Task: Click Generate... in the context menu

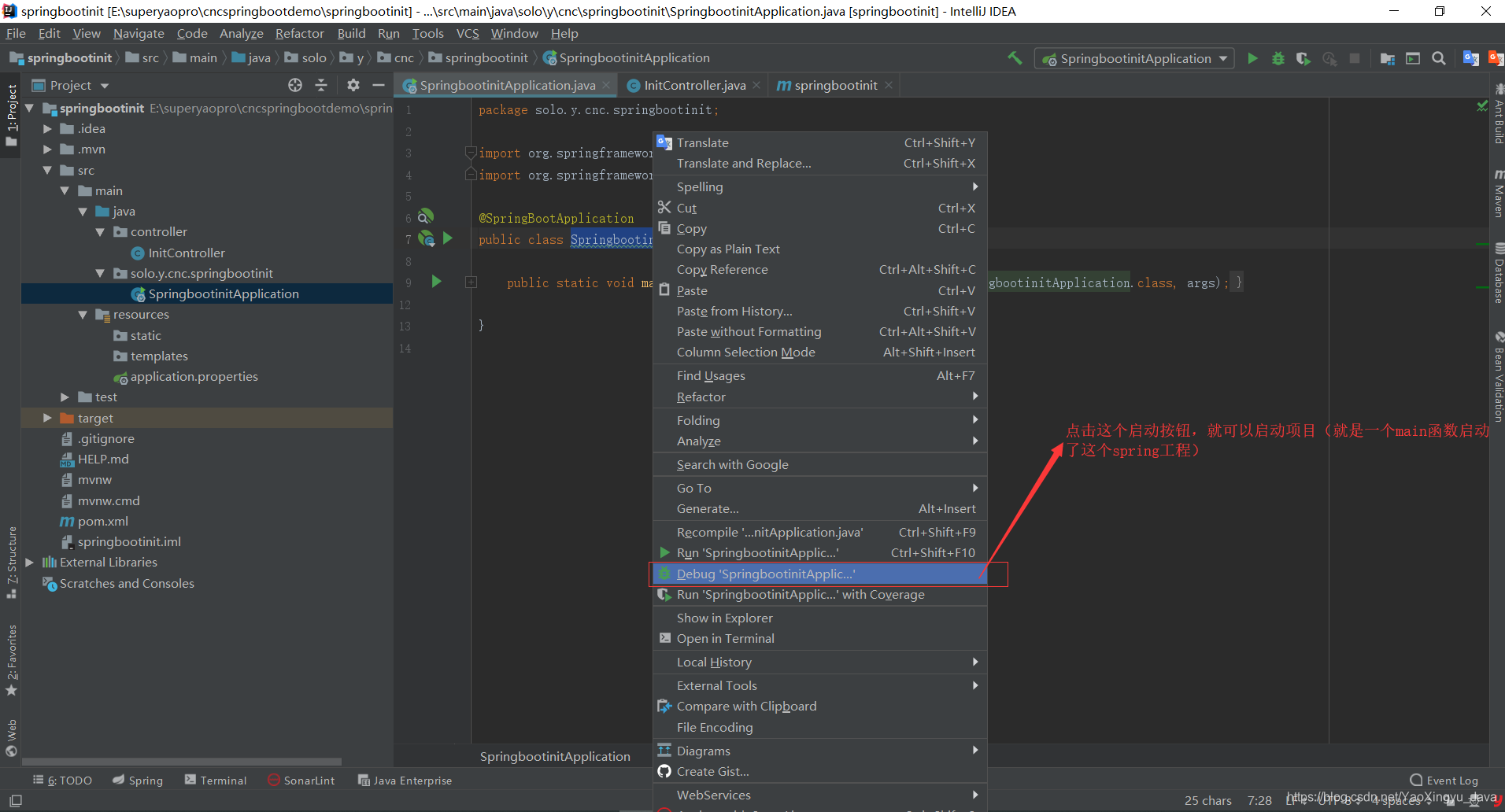Action: click(820, 509)
